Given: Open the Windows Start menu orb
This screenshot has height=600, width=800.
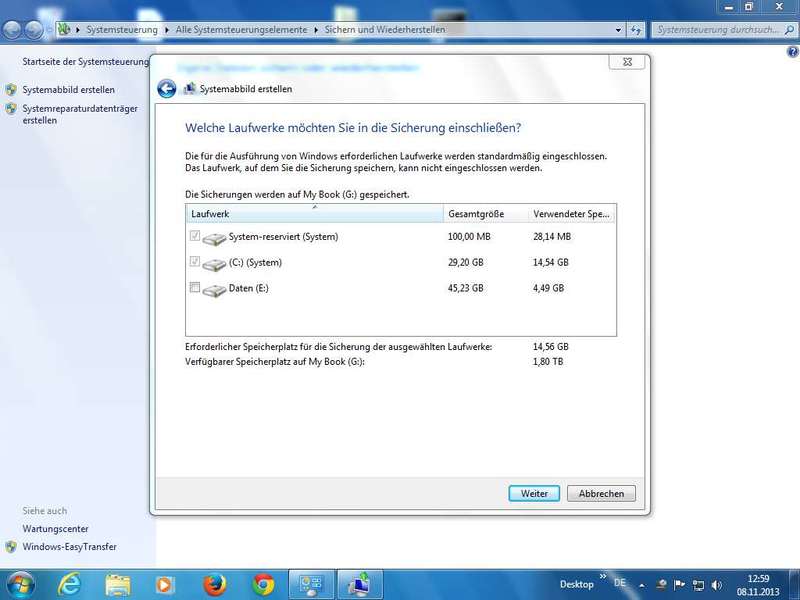Looking at the screenshot, I should (x=20, y=584).
